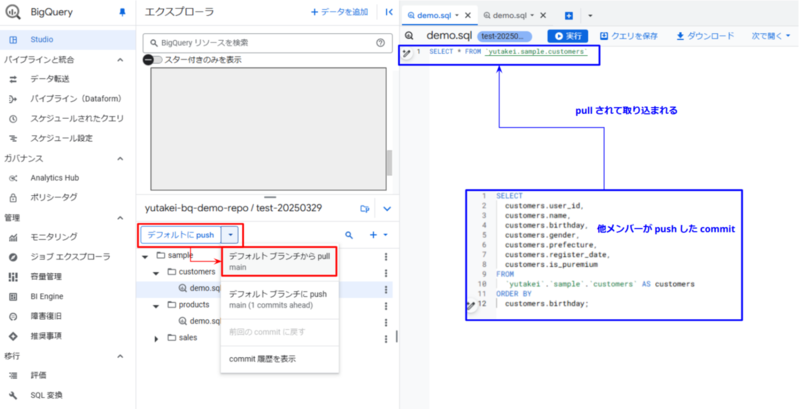Switch to the first demo.sql tab

click(x=433, y=15)
